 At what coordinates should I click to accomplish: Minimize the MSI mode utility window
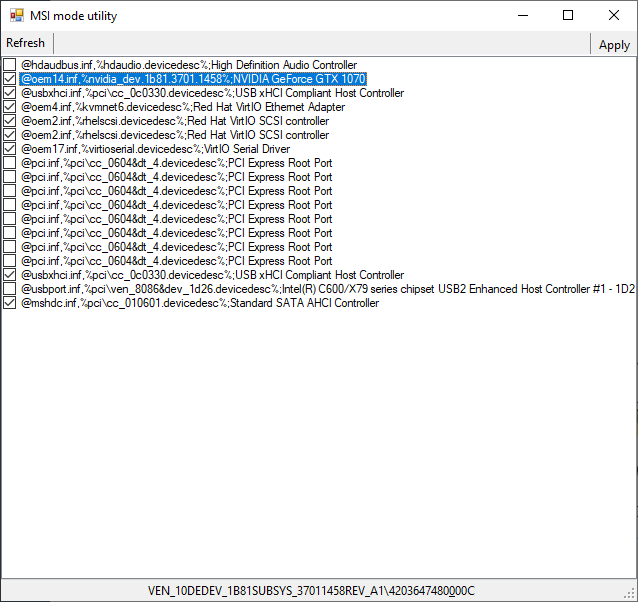coord(523,15)
